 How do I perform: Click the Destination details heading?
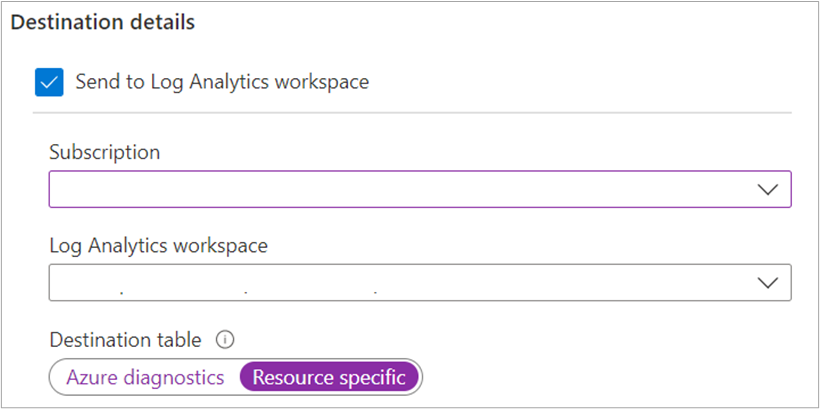(102, 23)
